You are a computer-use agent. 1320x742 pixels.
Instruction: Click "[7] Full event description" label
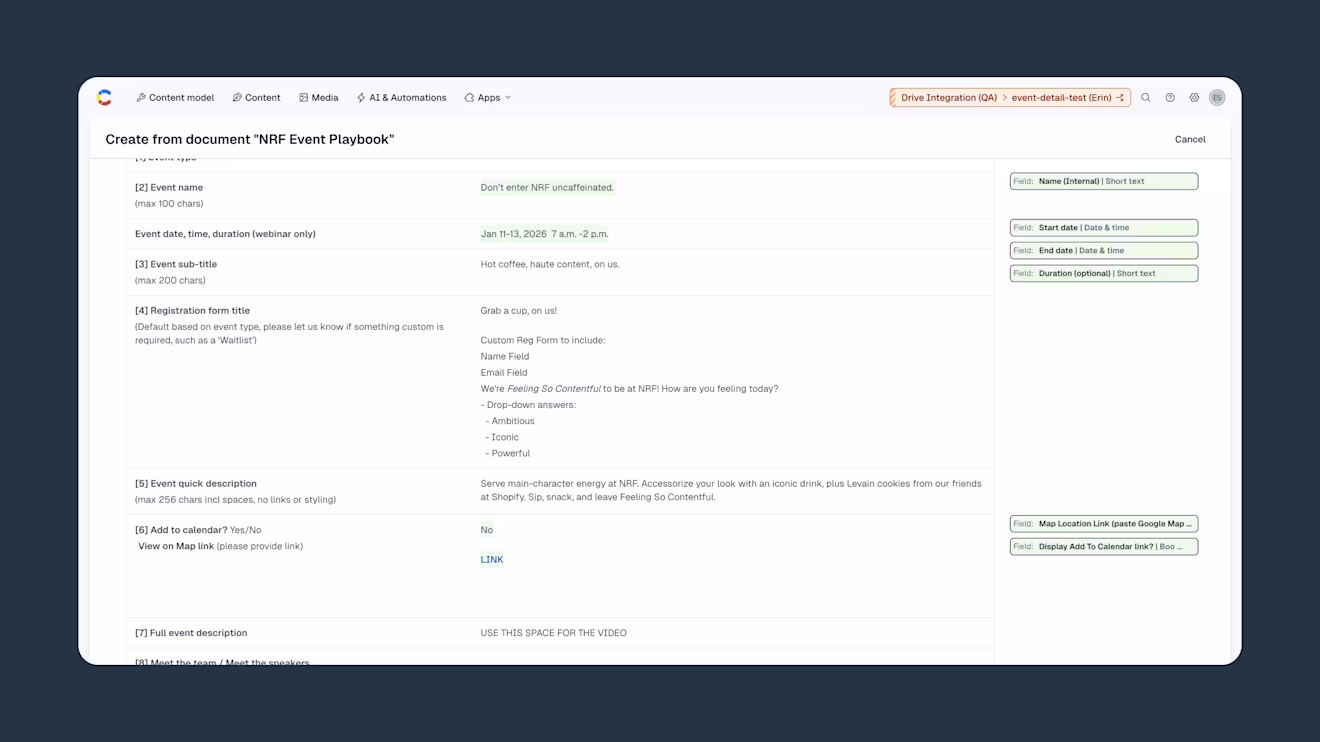(x=191, y=632)
